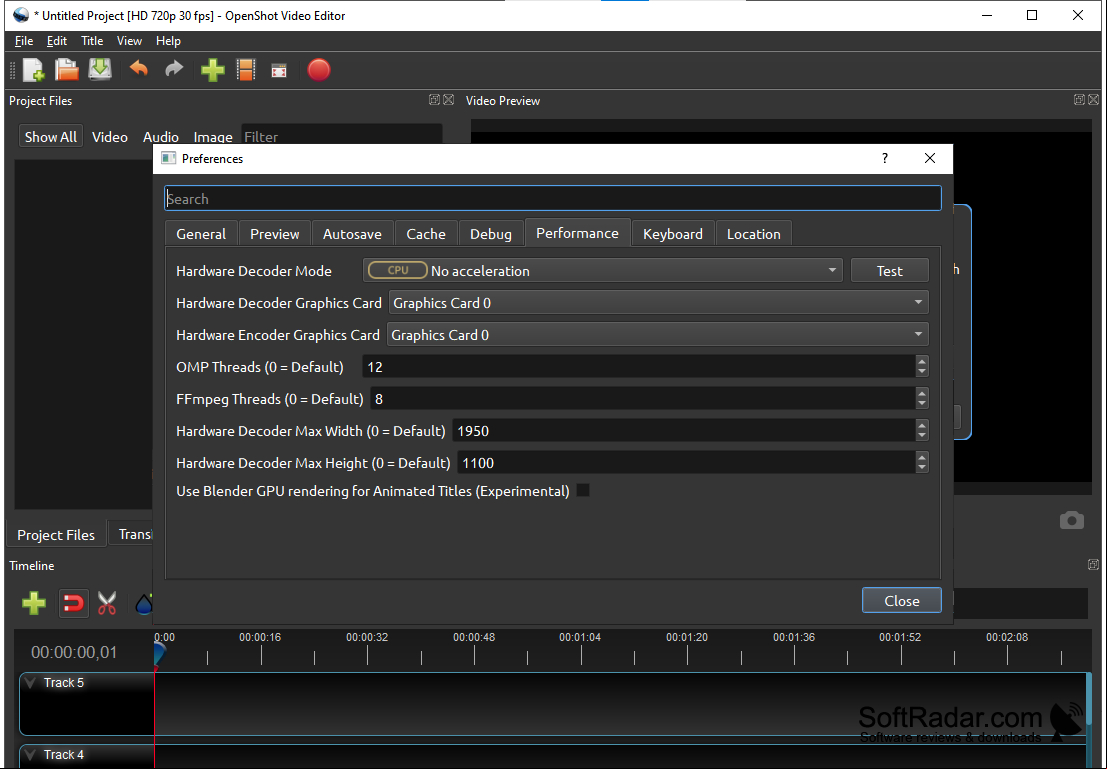Click the 00:00:32 mark on timeline ruler

(367, 637)
